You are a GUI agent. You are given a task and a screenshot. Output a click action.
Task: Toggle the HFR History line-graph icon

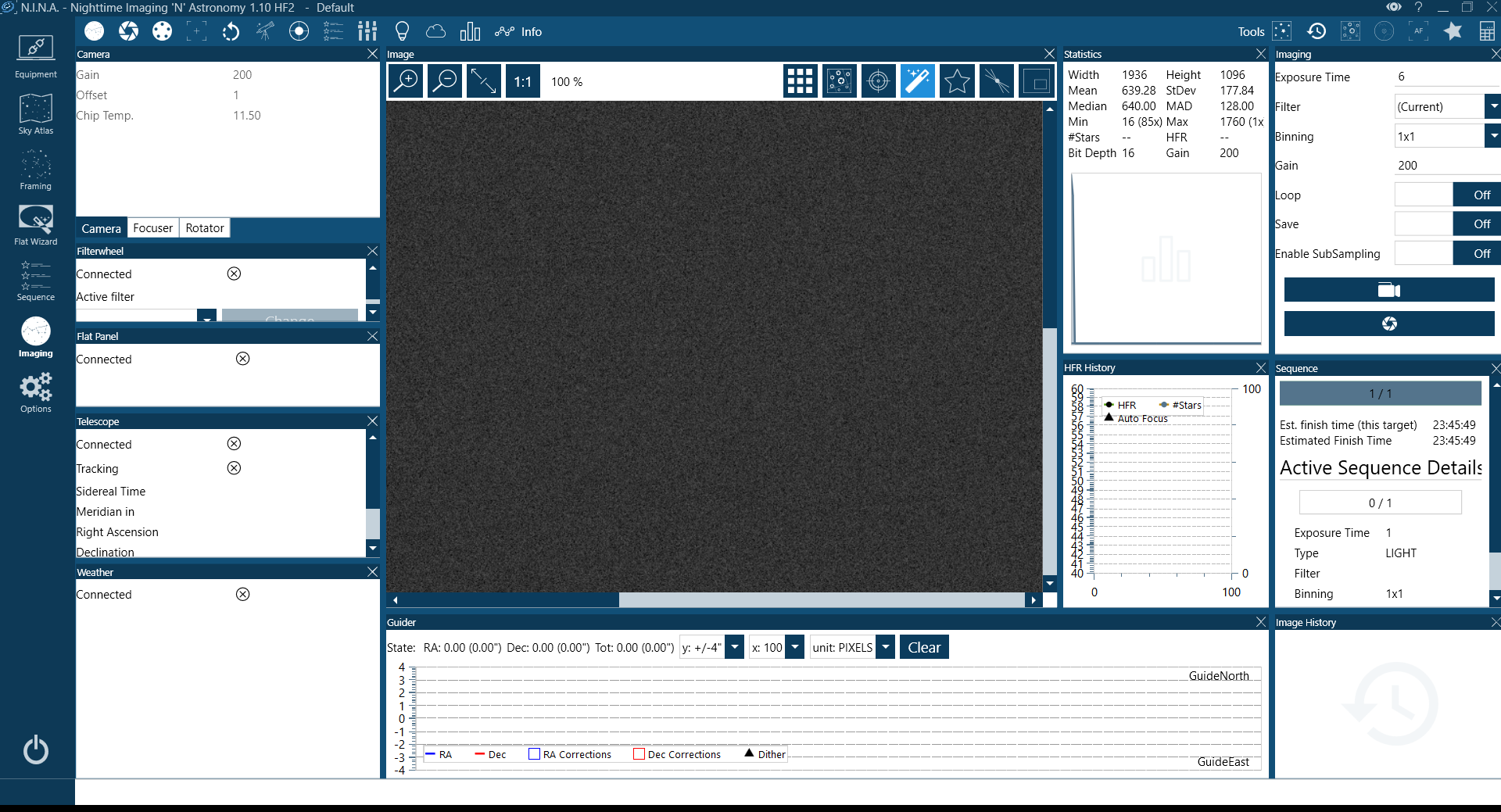[504, 31]
